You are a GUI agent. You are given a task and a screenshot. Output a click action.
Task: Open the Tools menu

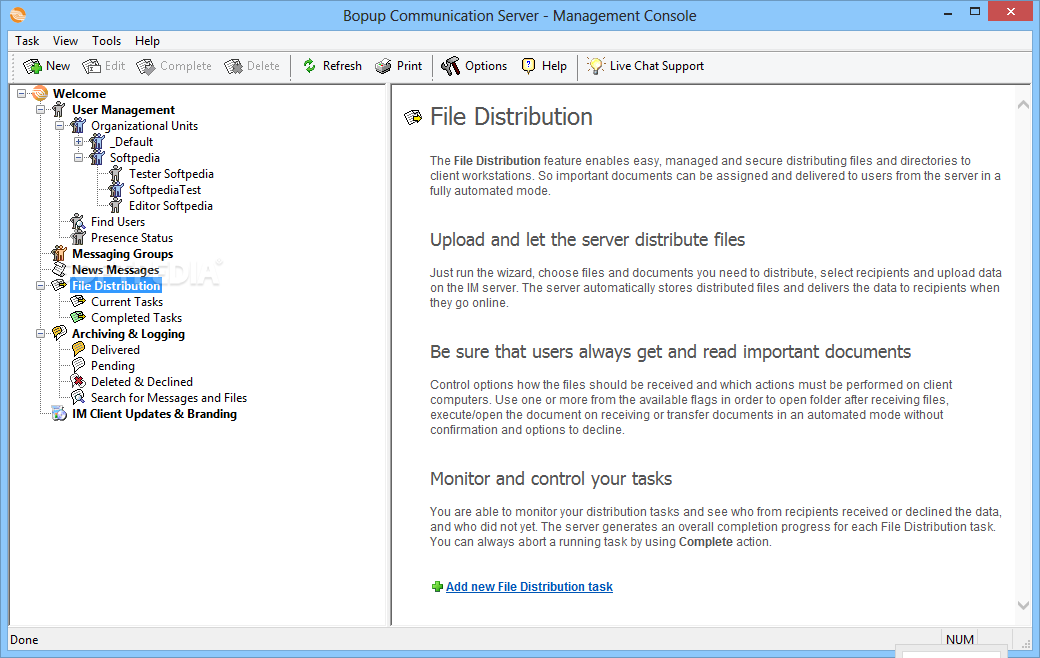tap(106, 41)
